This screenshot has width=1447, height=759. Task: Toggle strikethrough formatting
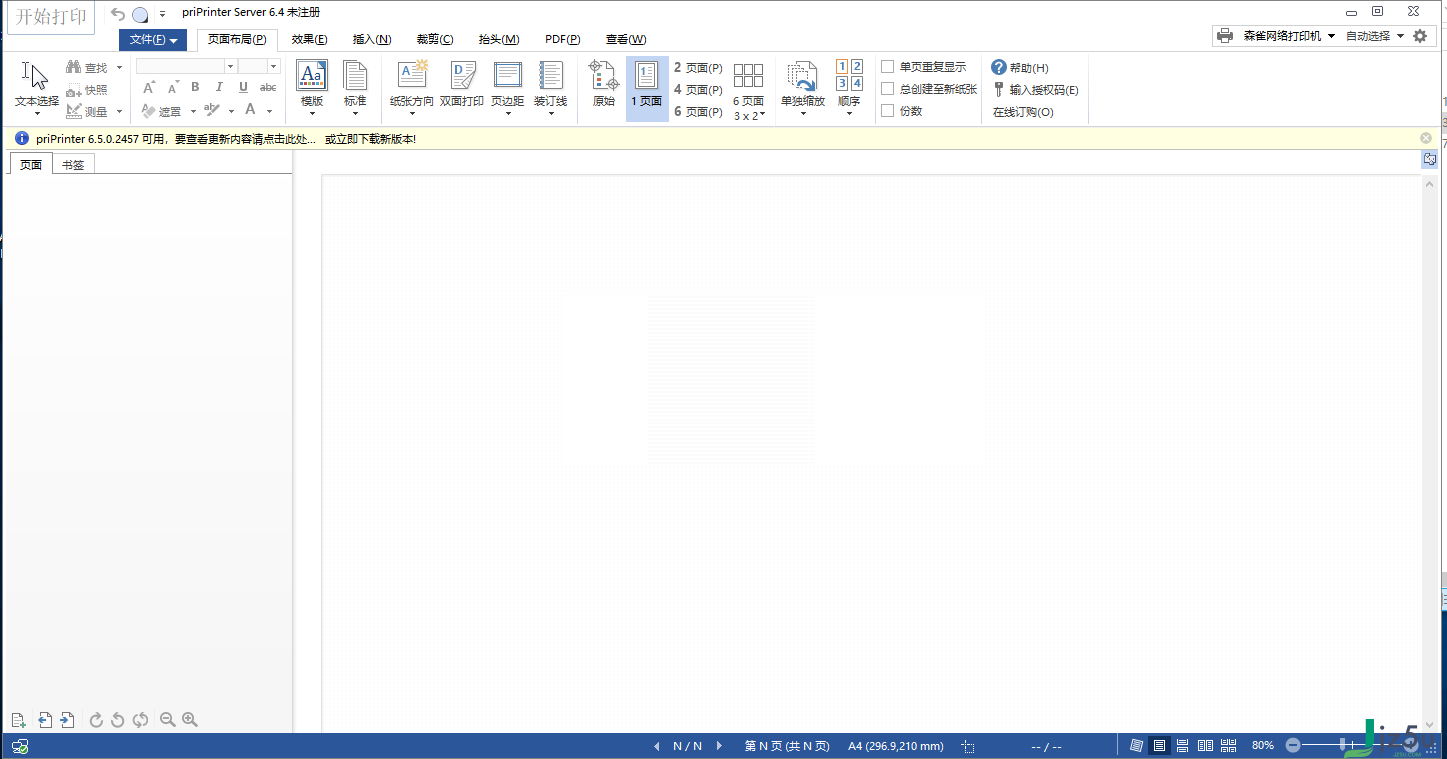(x=268, y=88)
